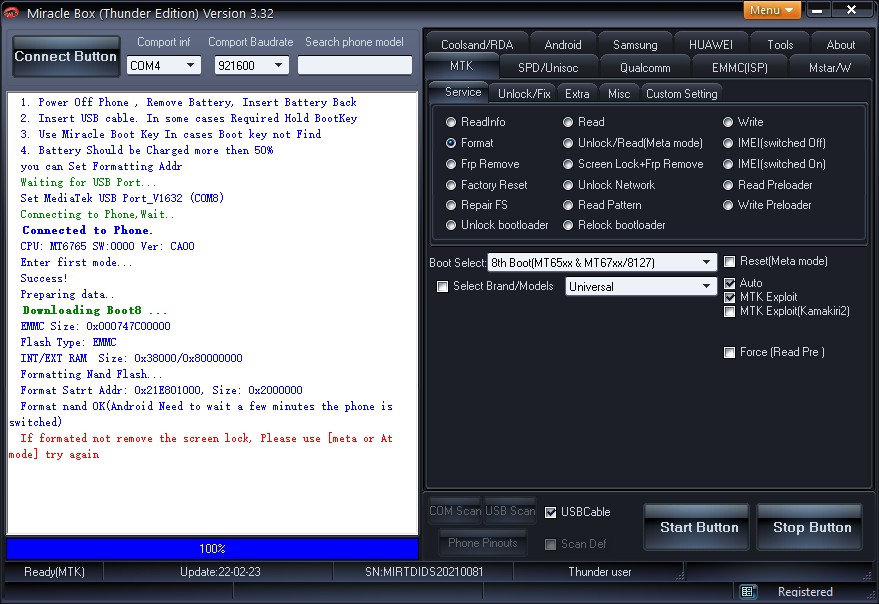The height and width of the screenshot is (604, 879).
Task: Select IMEI(switched Off) radio option
Action: [x=774, y=143]
